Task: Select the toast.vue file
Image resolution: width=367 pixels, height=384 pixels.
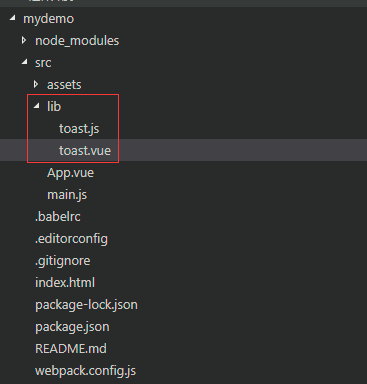Action: click(x=85, y=150)
